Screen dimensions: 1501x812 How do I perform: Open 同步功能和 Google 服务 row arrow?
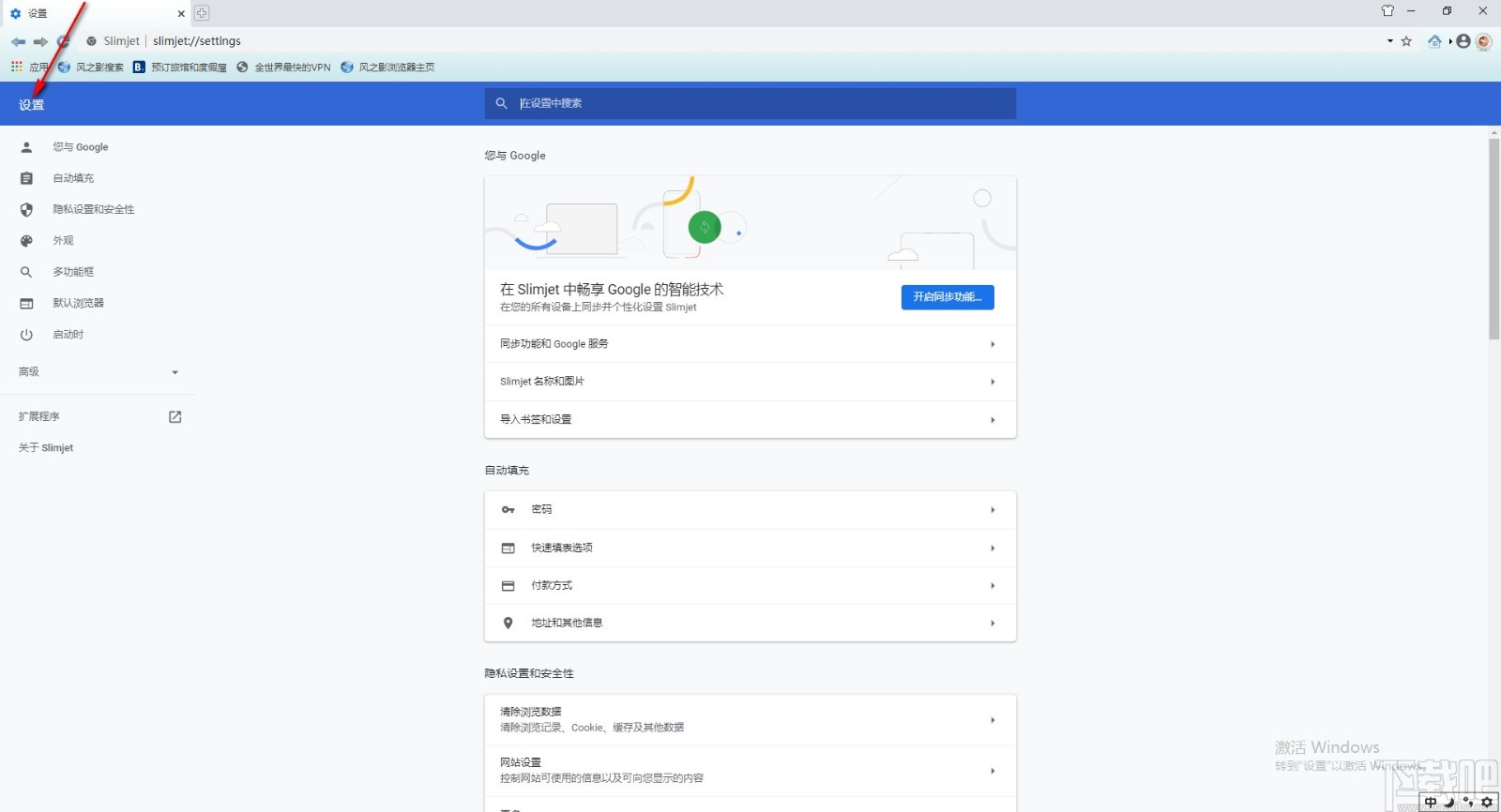click(x=993, y=344)
